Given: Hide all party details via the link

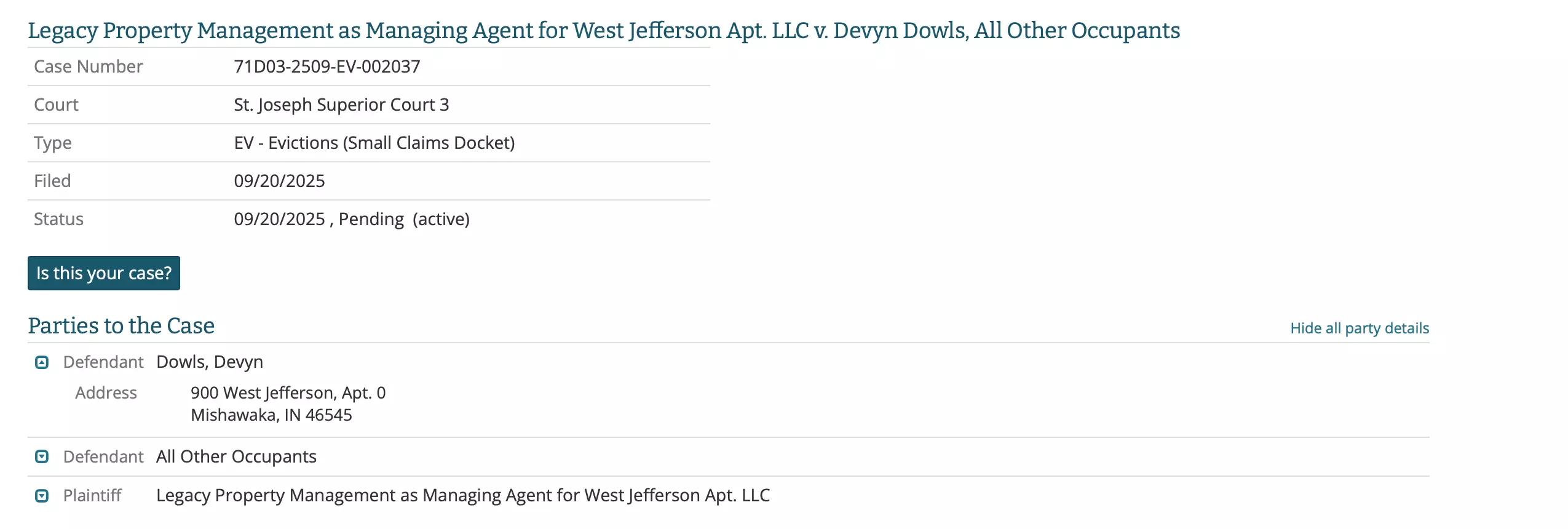Looking at the screenshot, I should (x=1360, y=328).
